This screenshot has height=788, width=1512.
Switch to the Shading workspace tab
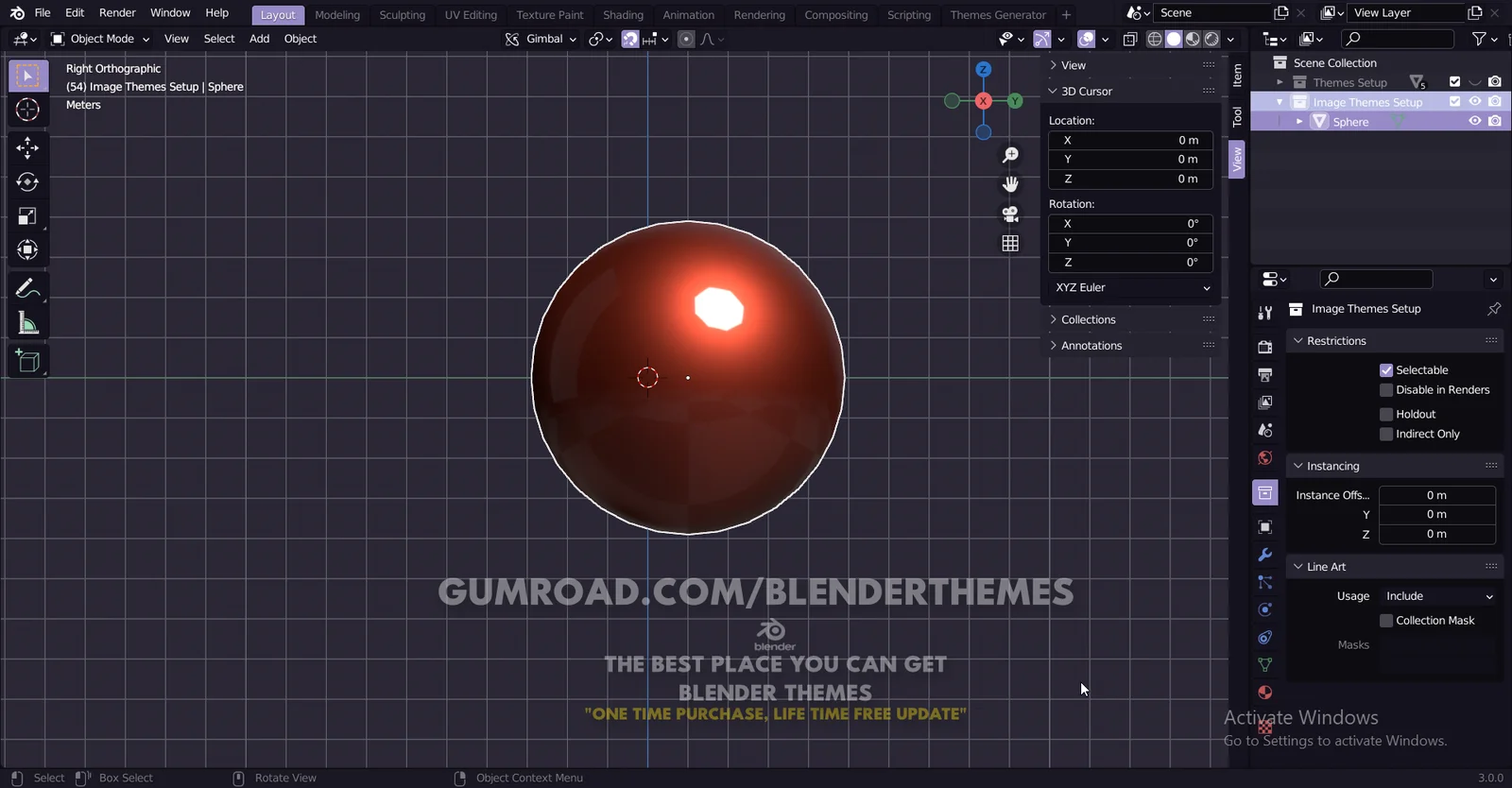(x=623, y=15)
